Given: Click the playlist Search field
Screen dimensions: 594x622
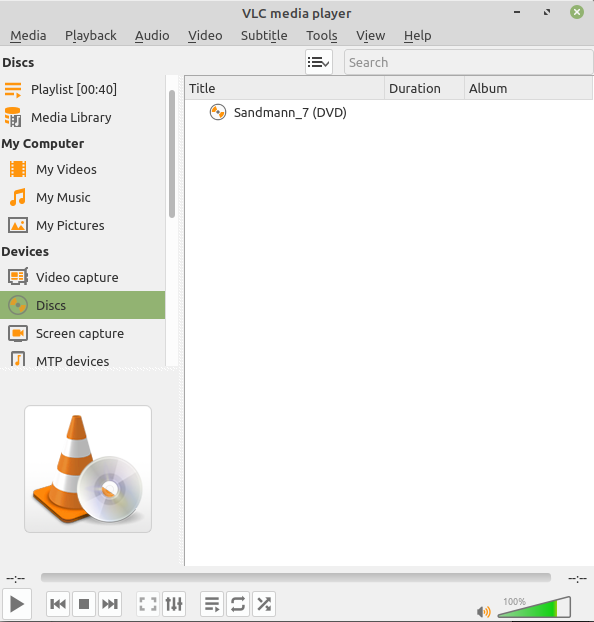Looking at the screenshot, I should coord(469,62).
